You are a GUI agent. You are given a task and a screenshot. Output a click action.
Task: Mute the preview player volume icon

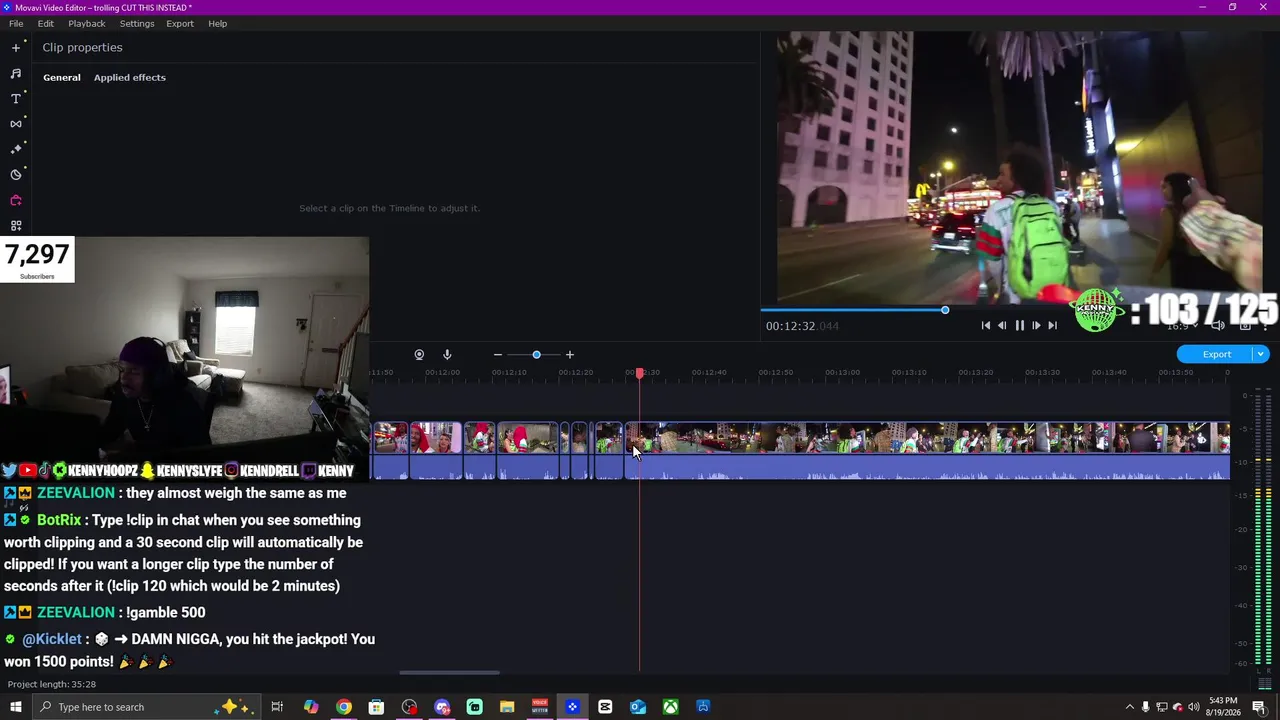point(1218,325)
